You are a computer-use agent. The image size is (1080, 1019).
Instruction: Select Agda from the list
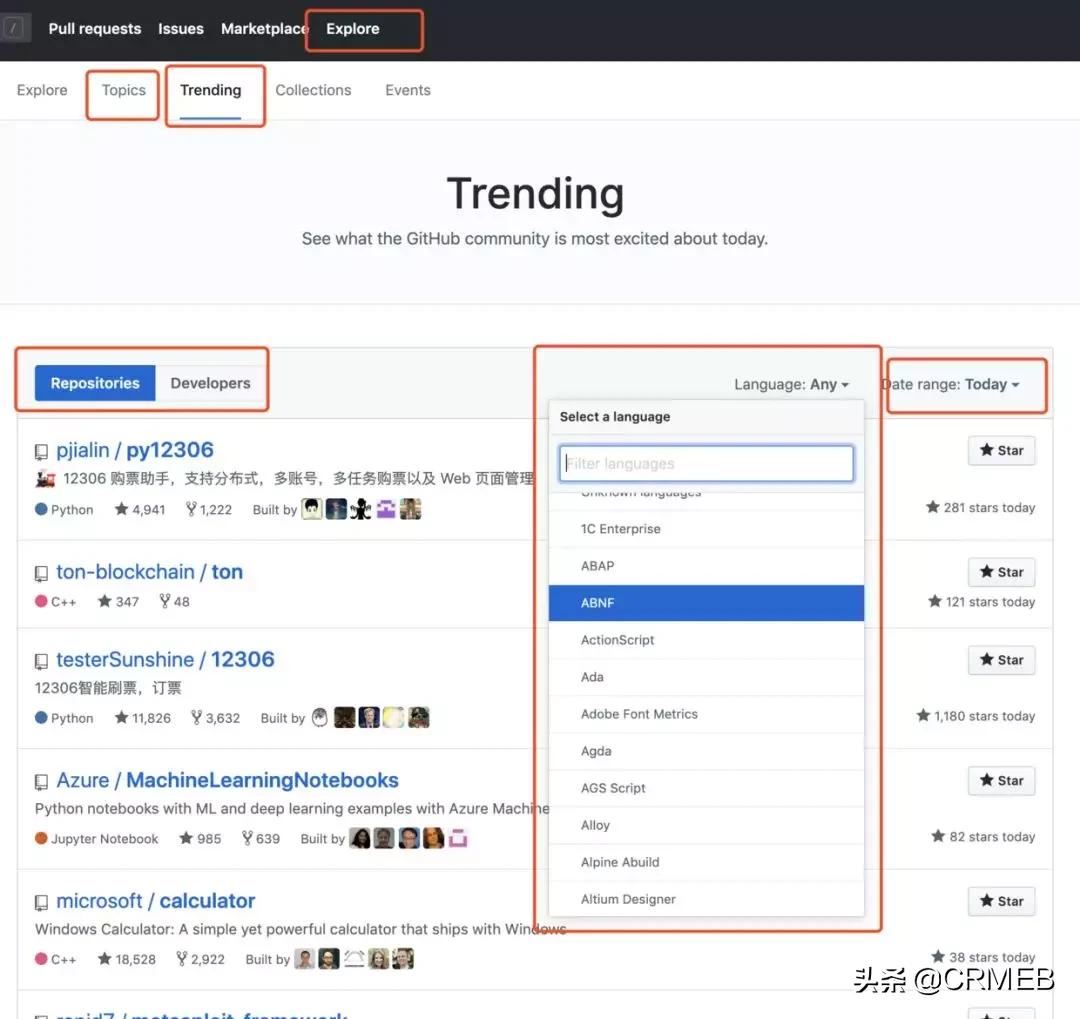(706, 752)
